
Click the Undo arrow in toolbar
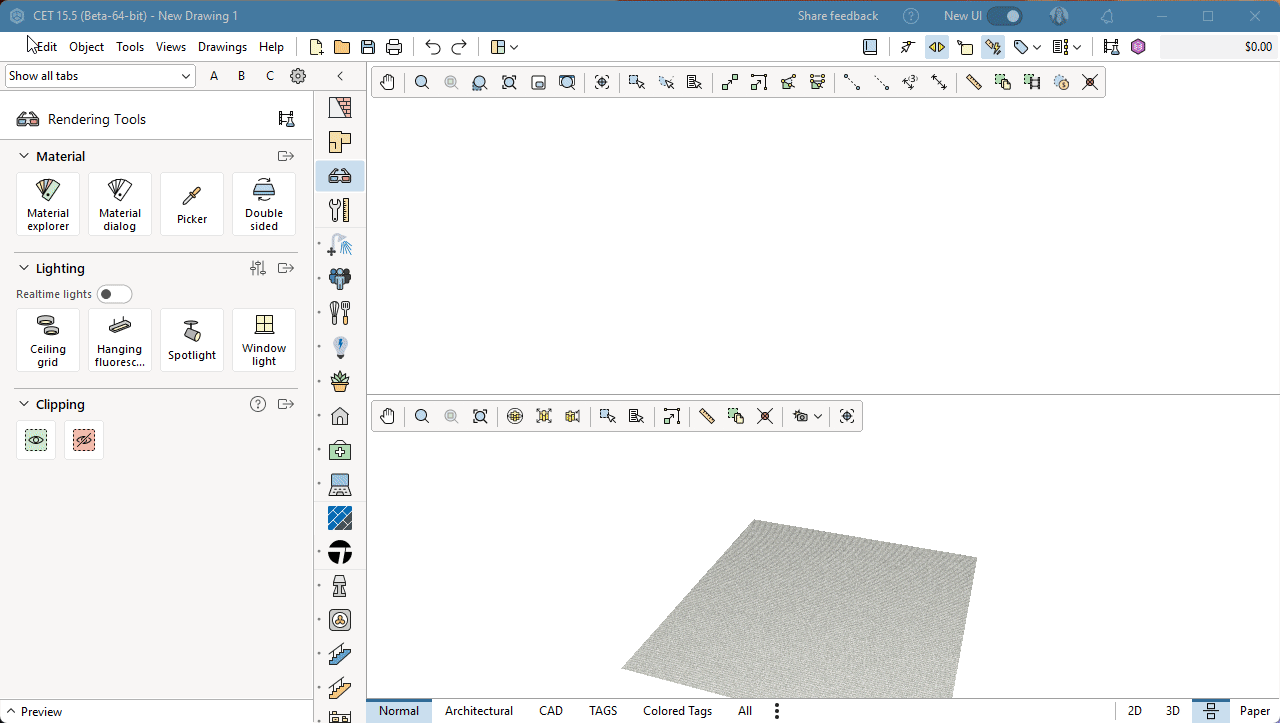coord(432,47)
